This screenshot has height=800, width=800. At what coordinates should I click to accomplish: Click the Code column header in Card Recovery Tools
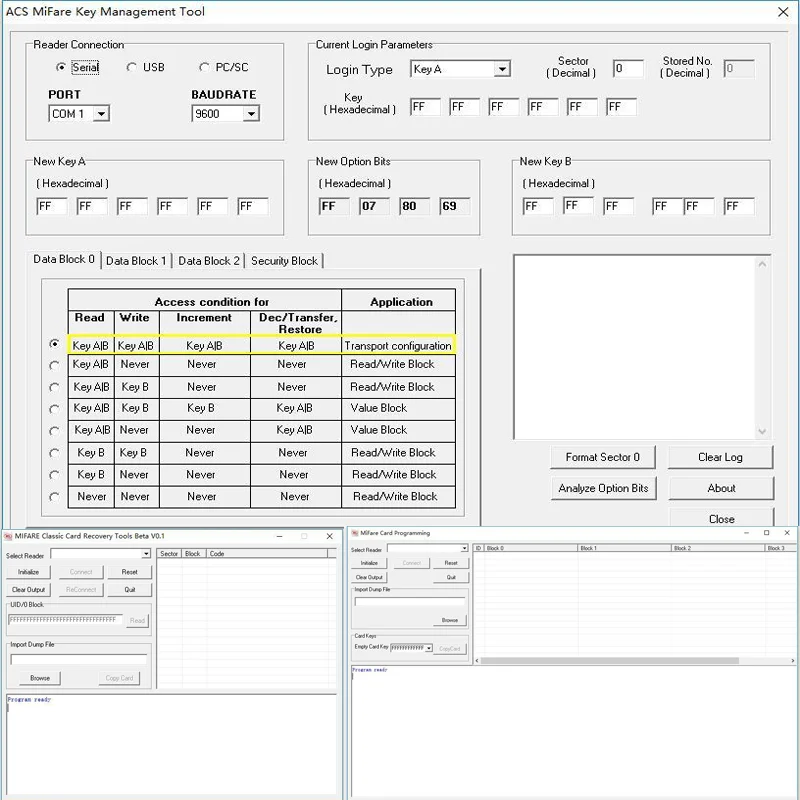[x=267, y=554]
